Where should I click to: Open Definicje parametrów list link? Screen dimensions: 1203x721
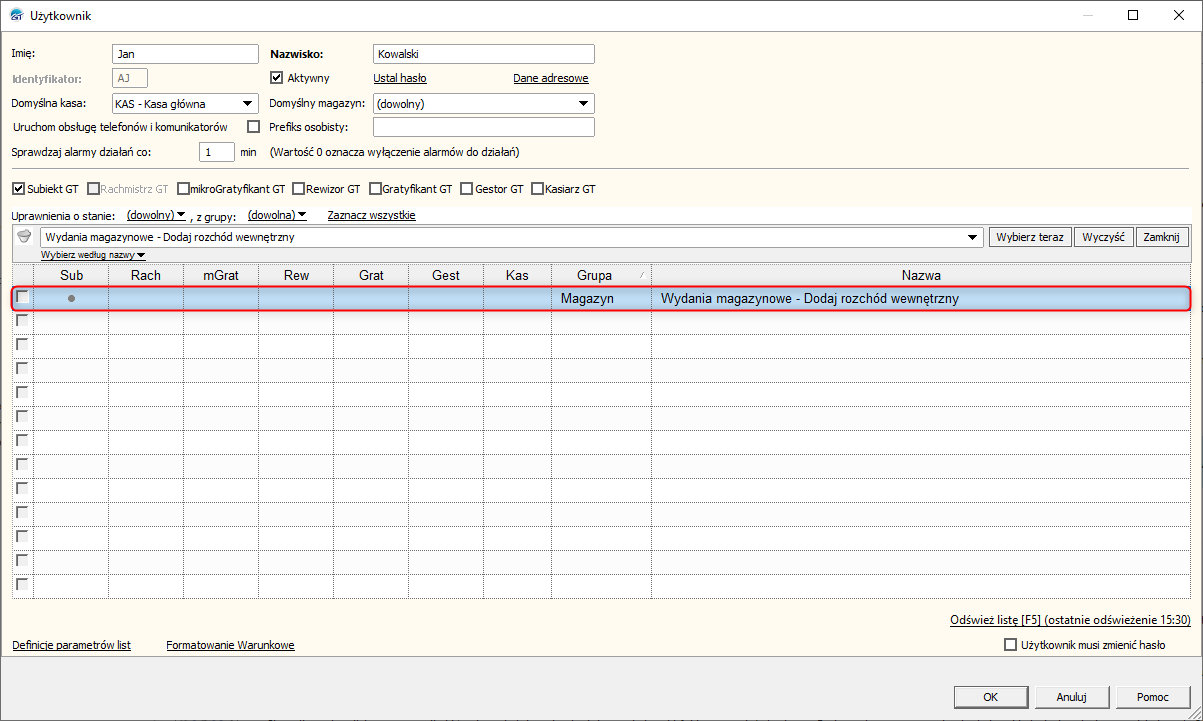pyautogui.click(x=71, y=645)
